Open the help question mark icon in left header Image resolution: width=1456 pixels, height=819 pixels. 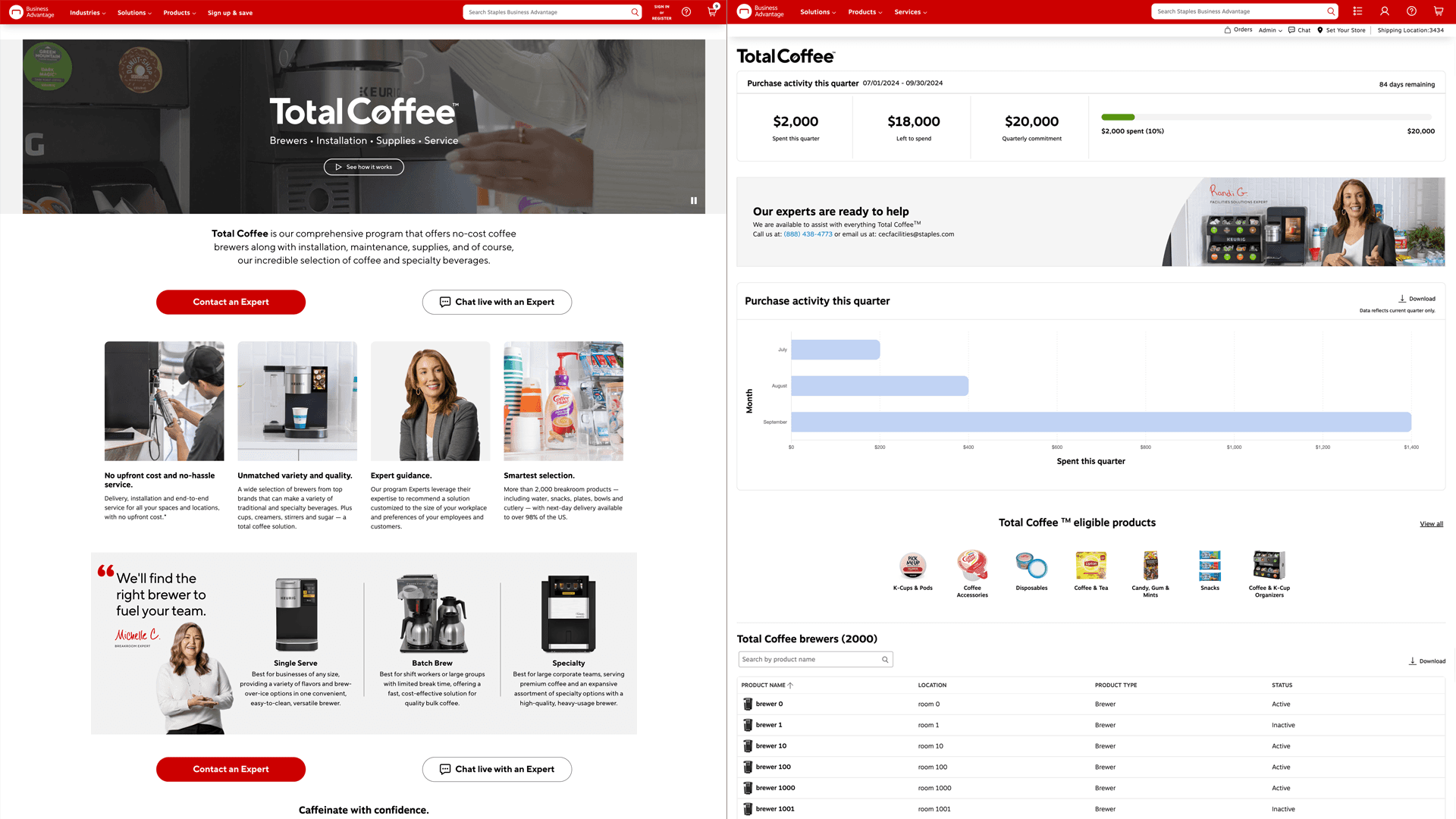pos(686,12)
